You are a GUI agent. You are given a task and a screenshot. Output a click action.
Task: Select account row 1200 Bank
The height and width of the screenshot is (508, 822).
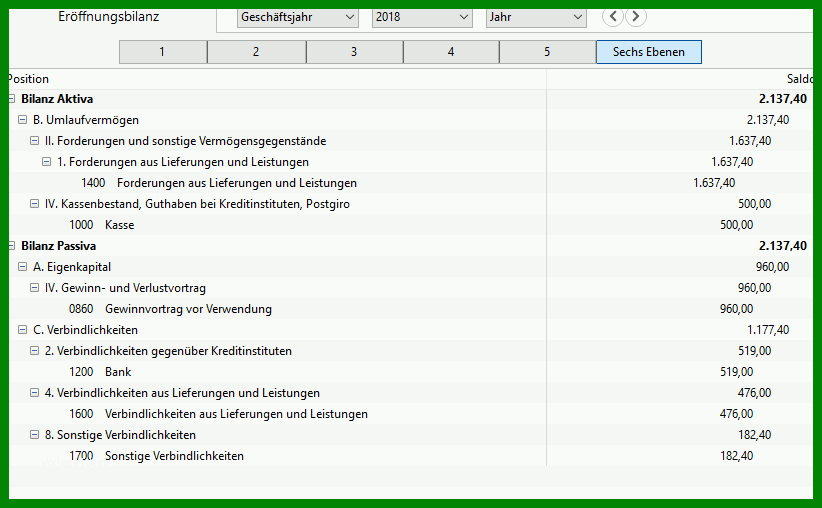click(410, 372)
